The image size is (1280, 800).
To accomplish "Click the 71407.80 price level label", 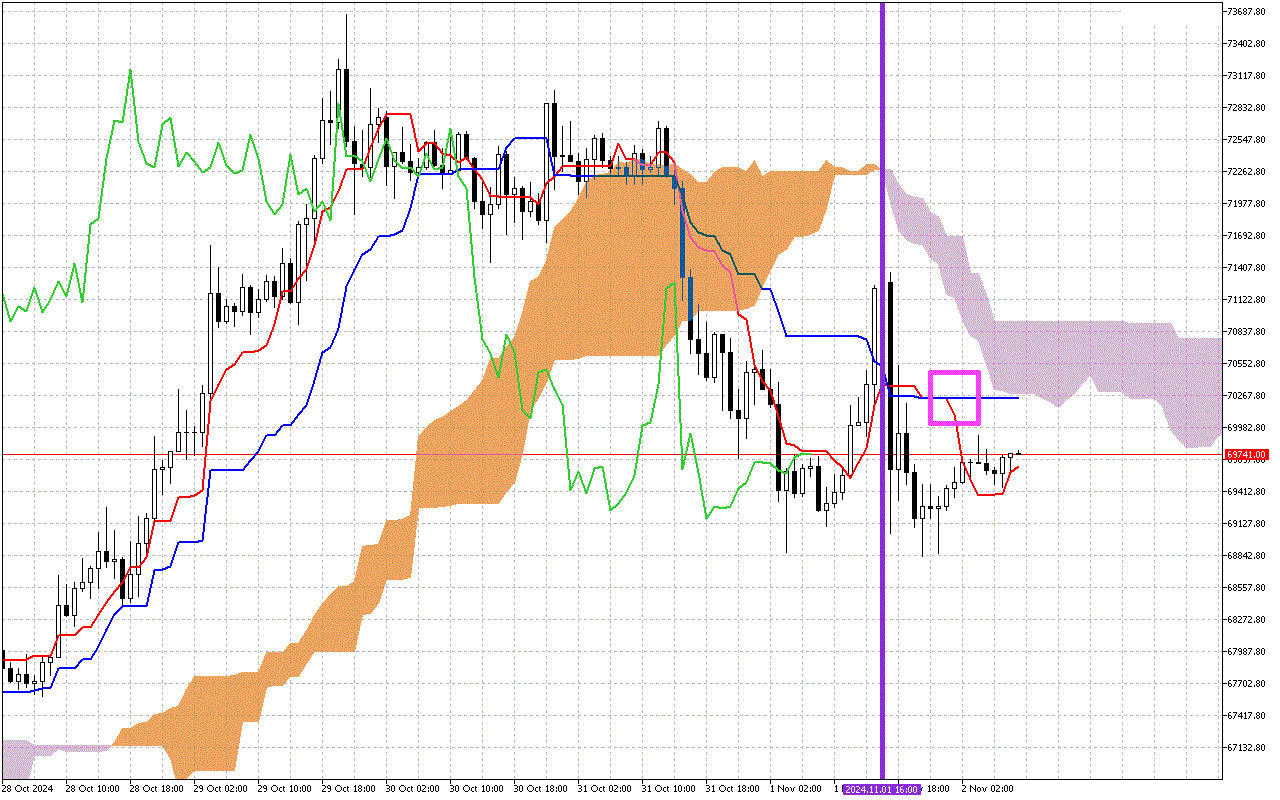I will tap(1246, 268).
